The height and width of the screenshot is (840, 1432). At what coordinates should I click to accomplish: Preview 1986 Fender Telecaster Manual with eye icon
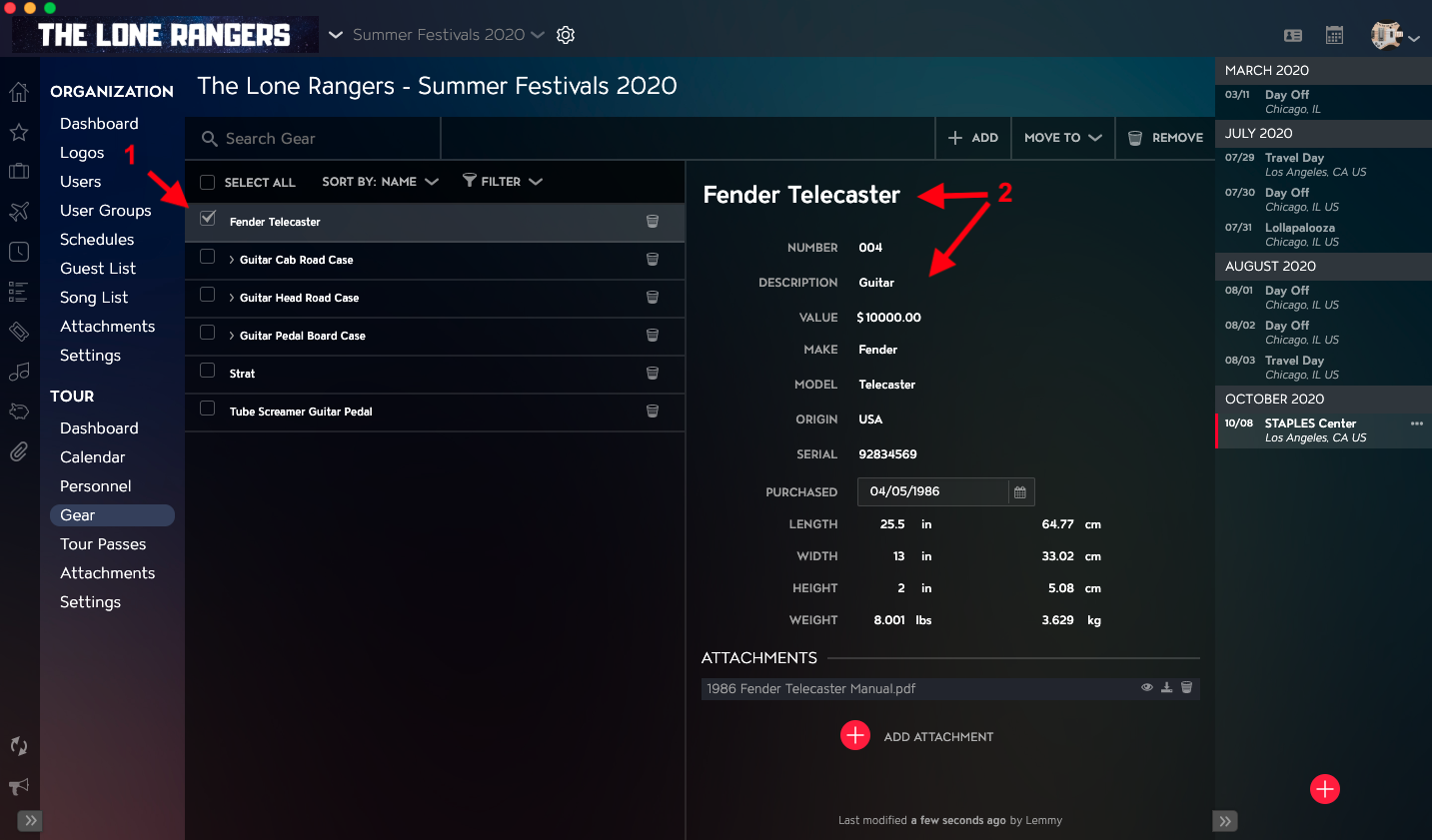[1147, 687]
